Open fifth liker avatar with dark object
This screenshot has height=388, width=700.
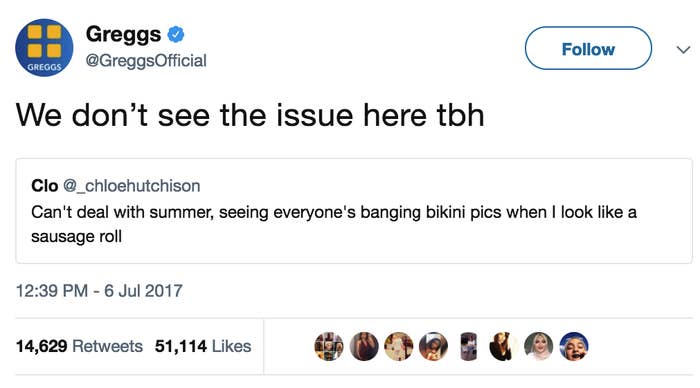tap(468, 346)
